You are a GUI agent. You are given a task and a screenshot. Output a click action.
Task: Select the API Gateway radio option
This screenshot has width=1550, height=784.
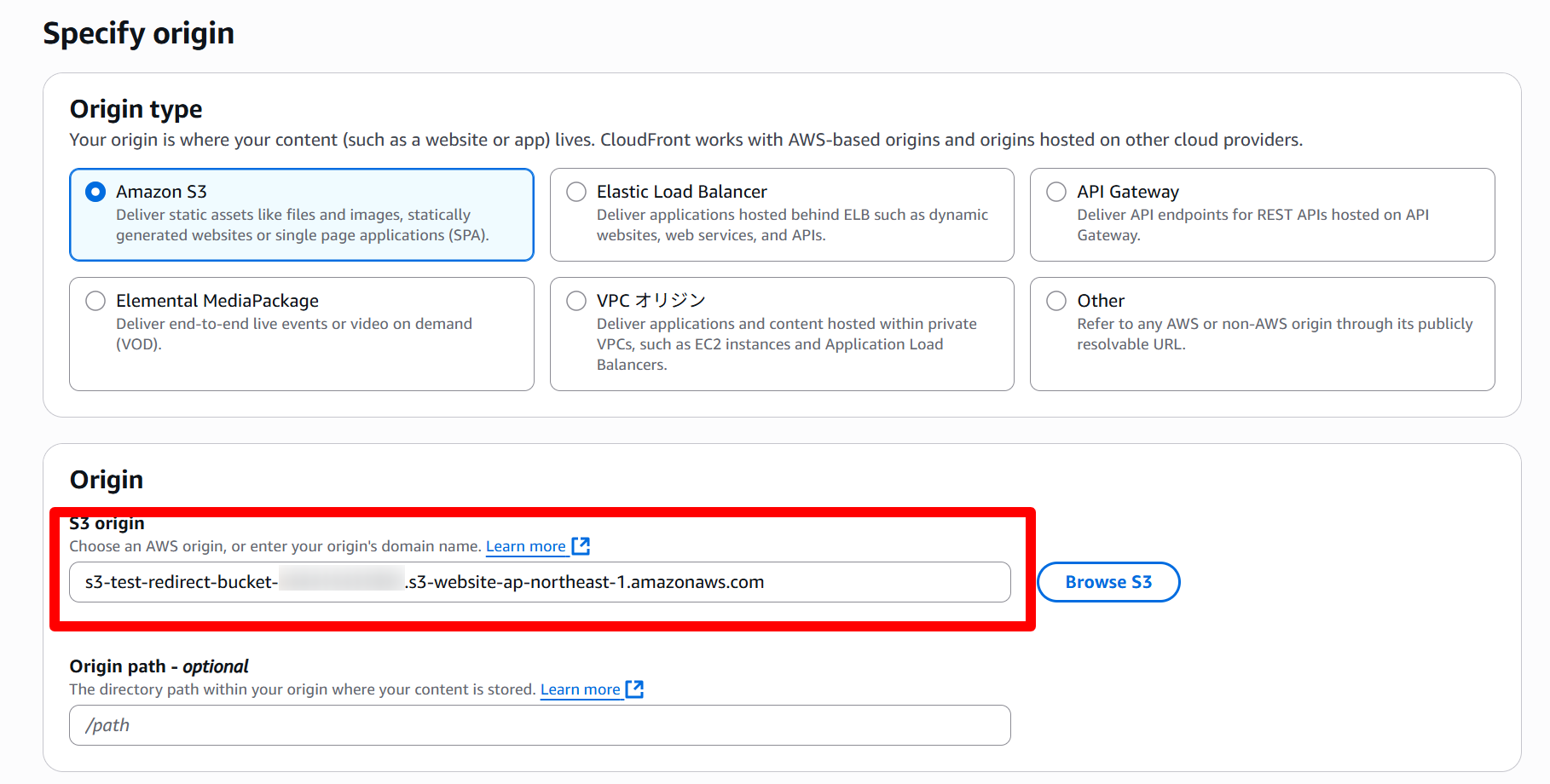tap(1056, 192)
